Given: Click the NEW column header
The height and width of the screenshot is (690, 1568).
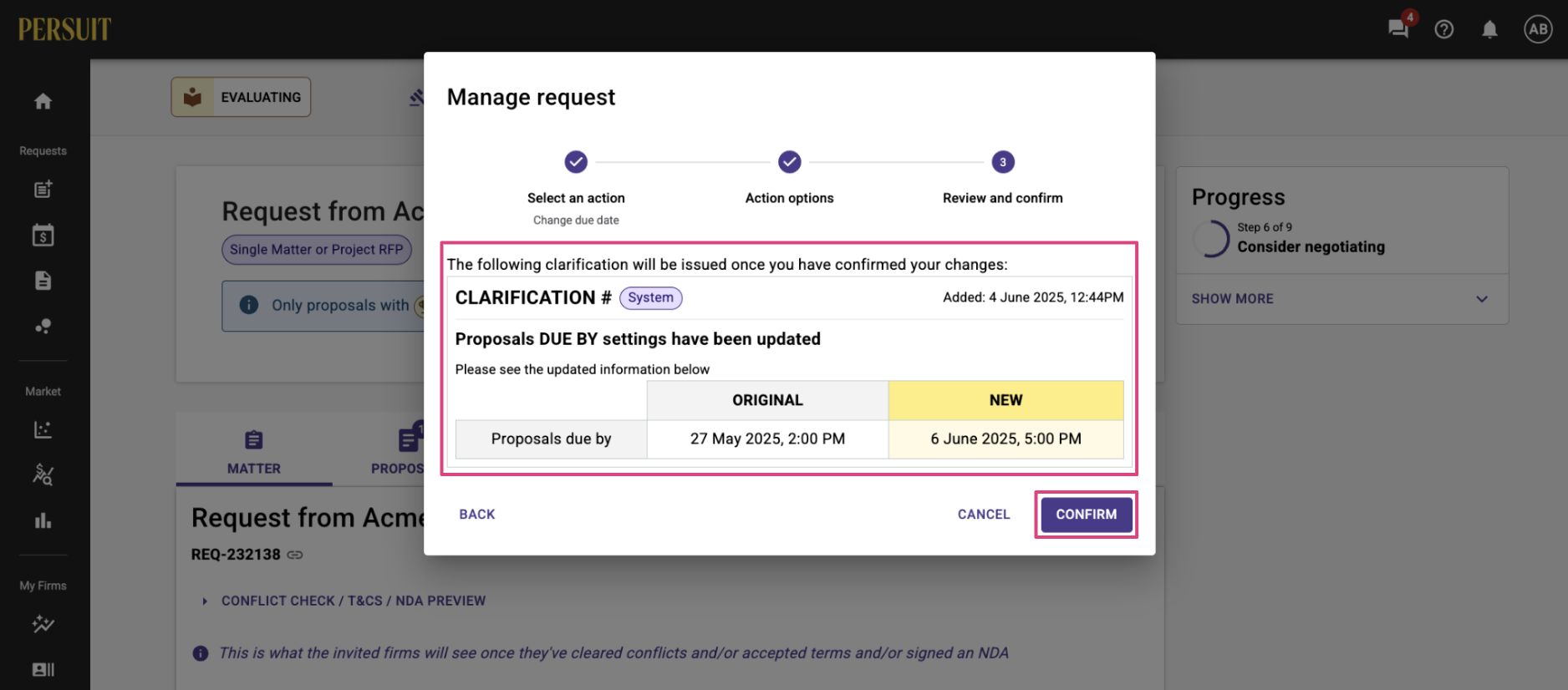Looking at the screenshot, I should pyautogui.click(x=1006, y=401).
